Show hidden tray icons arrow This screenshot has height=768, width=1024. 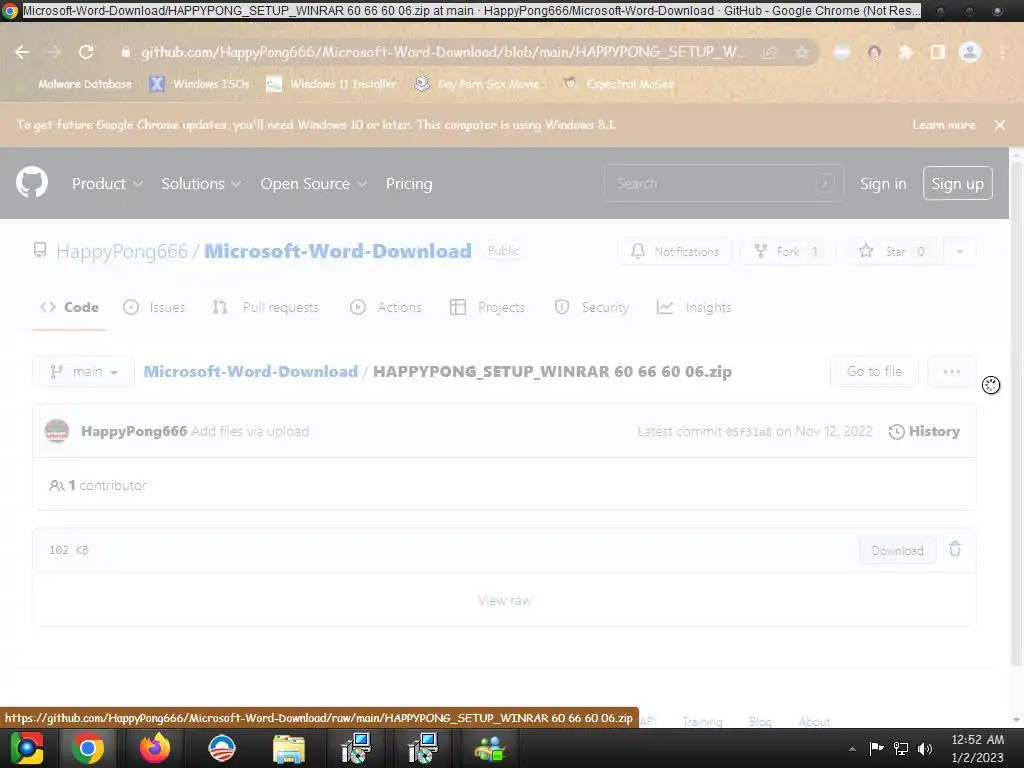pyautogui.click(x=852, y=748)
